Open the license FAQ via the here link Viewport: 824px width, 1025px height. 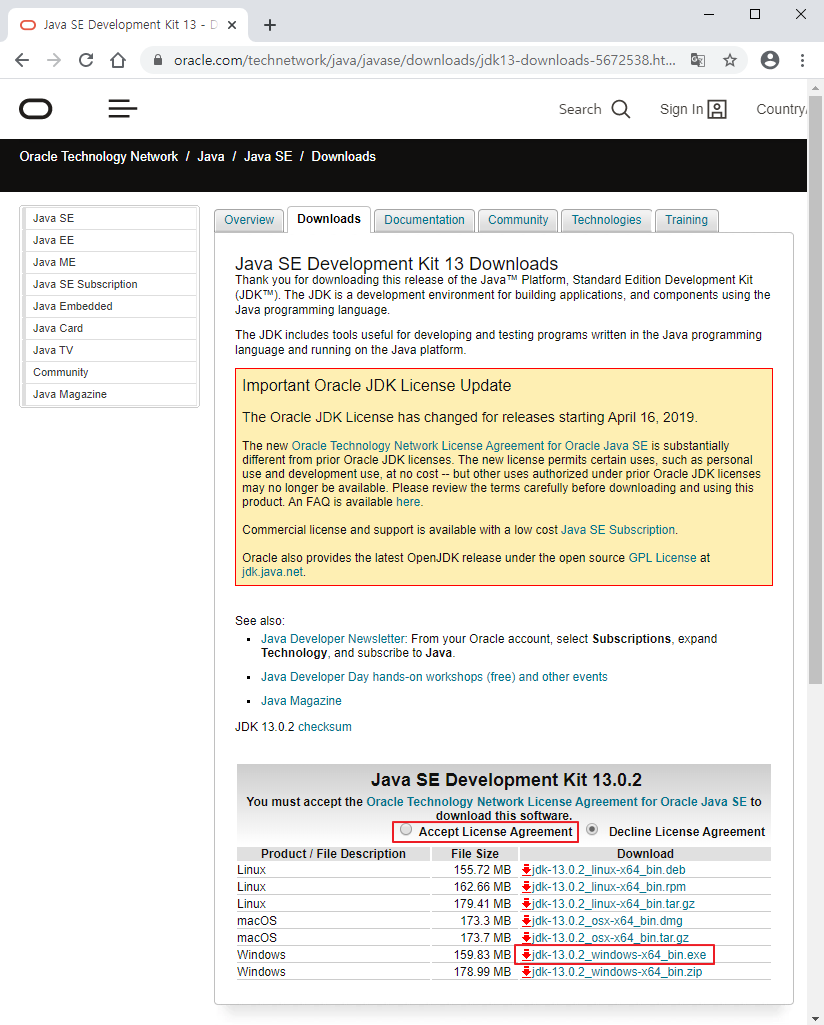click(407, 501)
